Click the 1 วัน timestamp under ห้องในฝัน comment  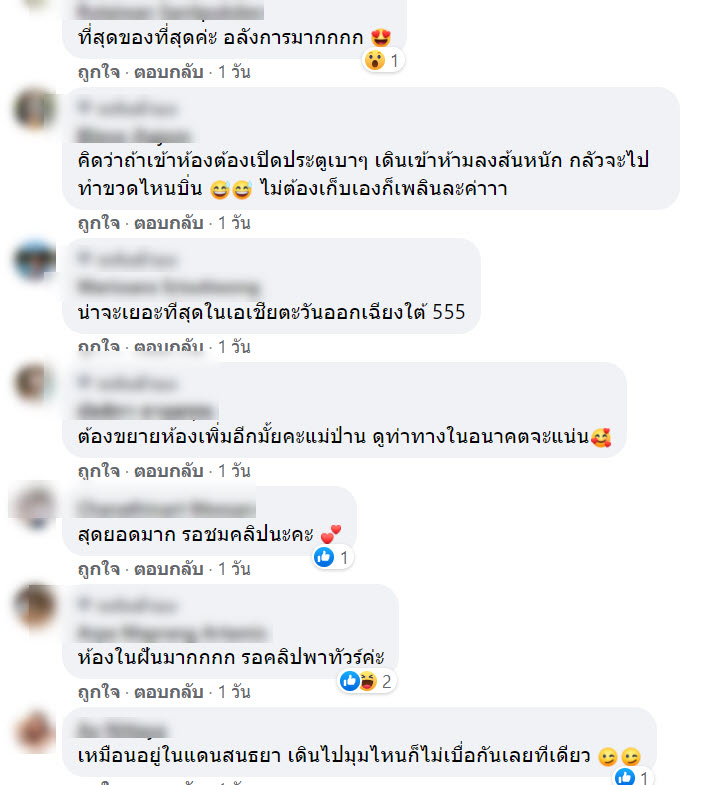234,692
